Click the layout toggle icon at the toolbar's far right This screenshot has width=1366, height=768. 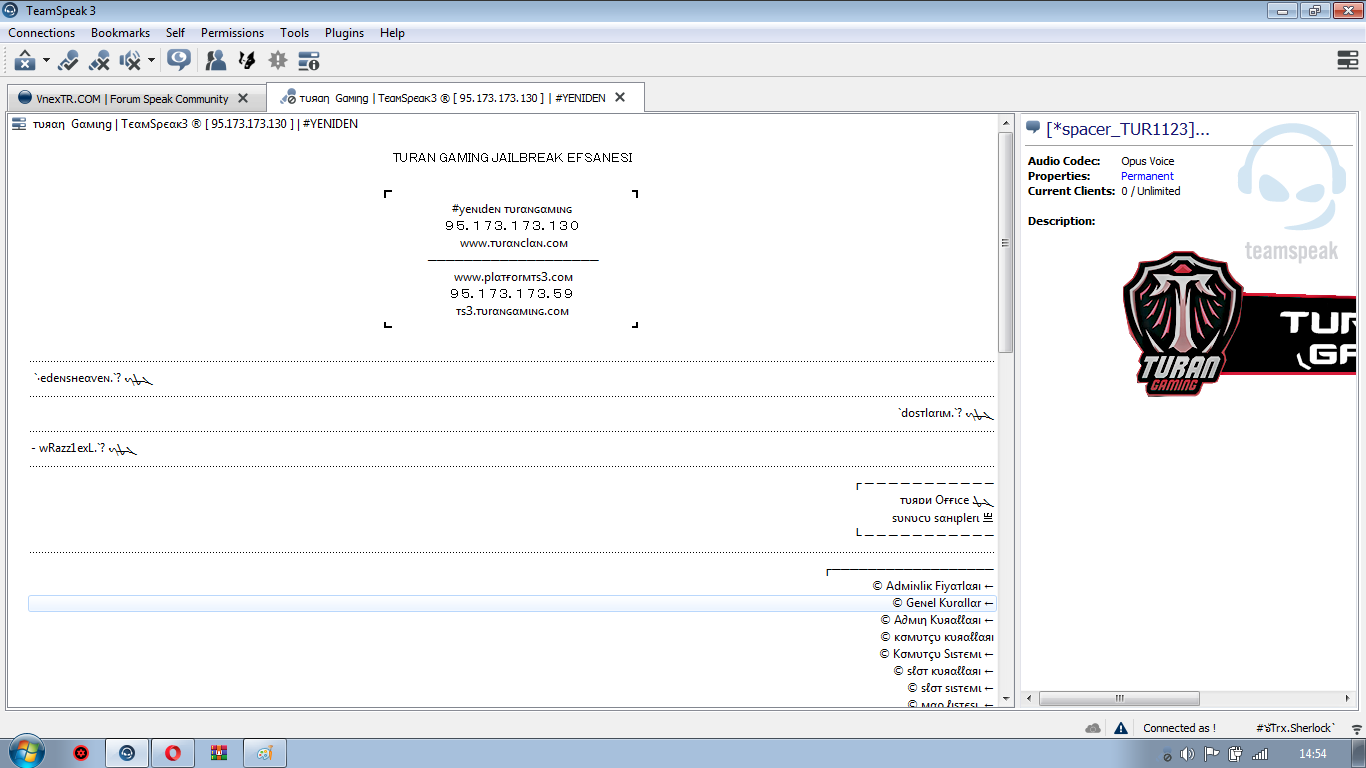1348,61
